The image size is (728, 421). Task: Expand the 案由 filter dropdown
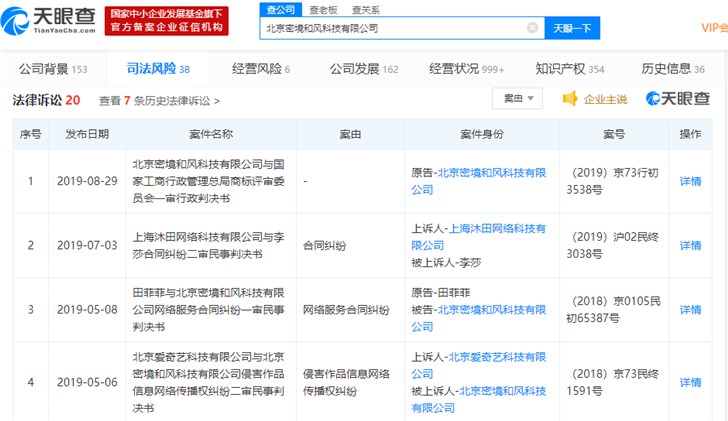(x=518, y=98)
